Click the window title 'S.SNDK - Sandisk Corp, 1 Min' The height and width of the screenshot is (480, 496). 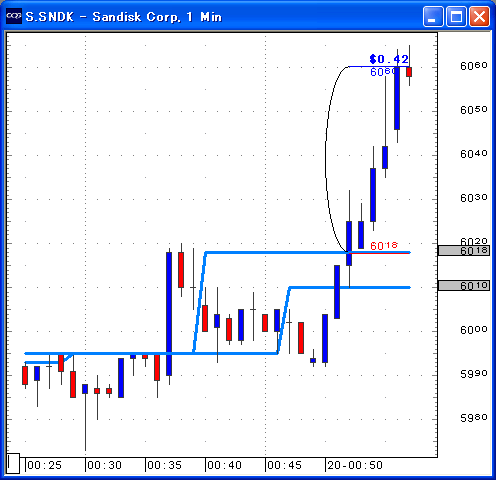[x=124, y=17]
